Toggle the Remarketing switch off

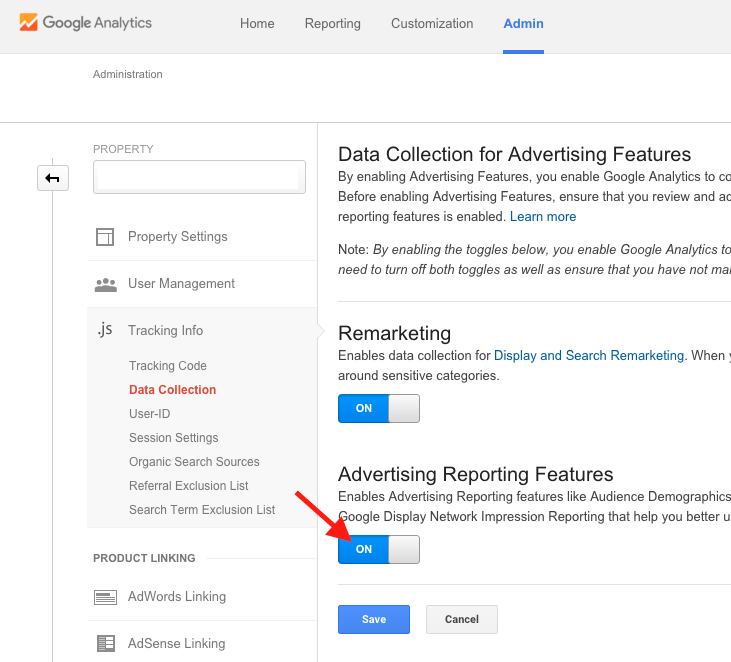379,408
